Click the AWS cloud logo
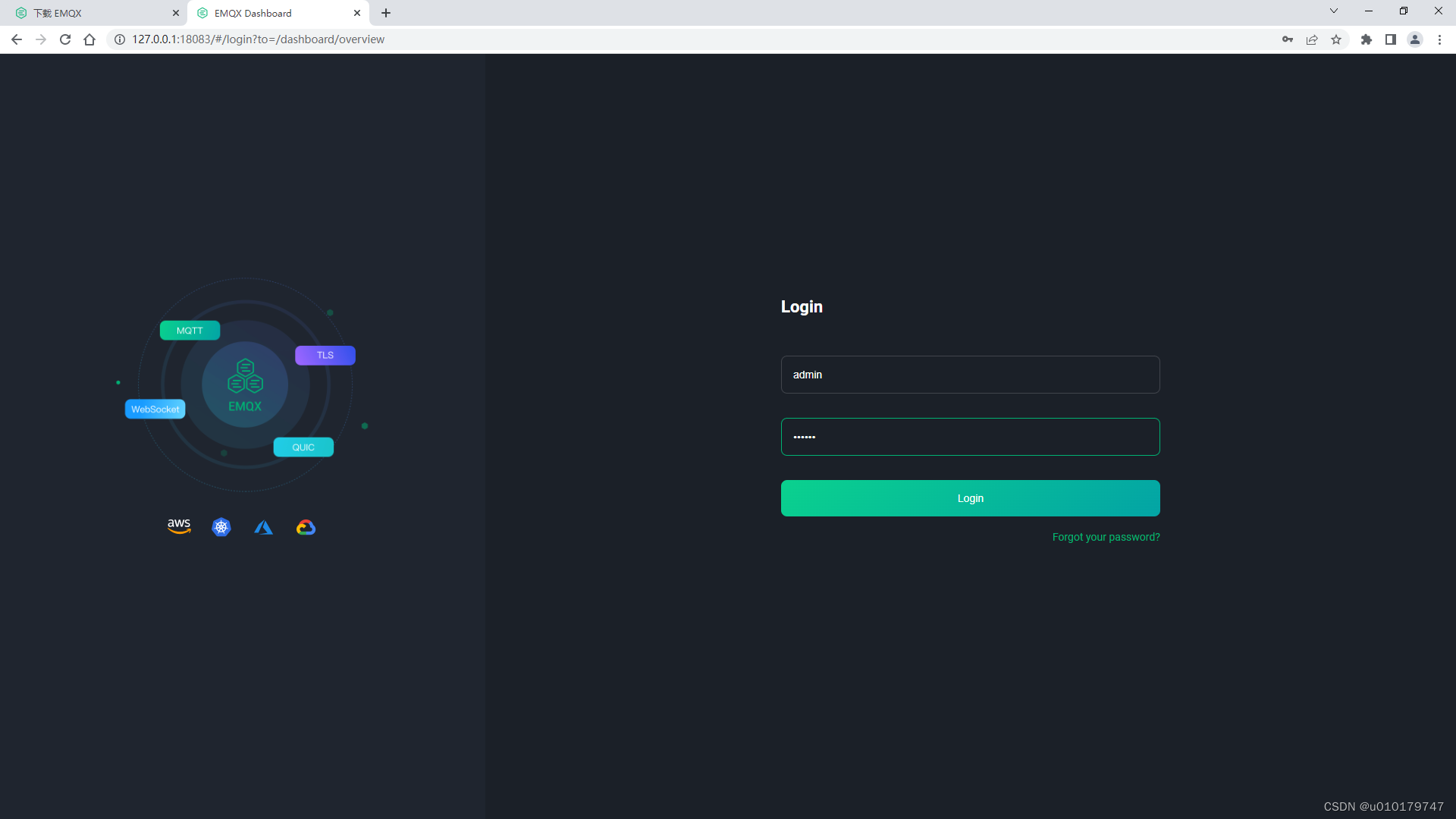The width and height of the screenshot is (1456, 819). pyautogui.click(x=179, y=526)
